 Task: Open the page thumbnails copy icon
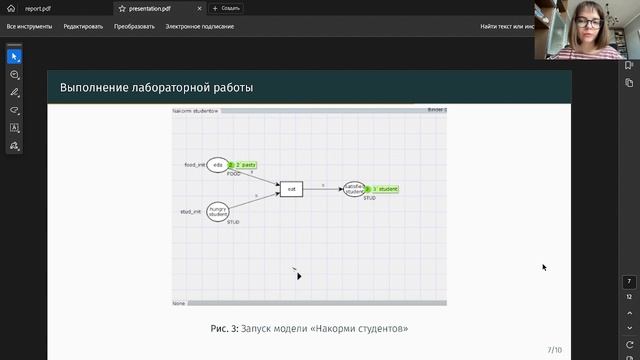(x=629, y=83)
